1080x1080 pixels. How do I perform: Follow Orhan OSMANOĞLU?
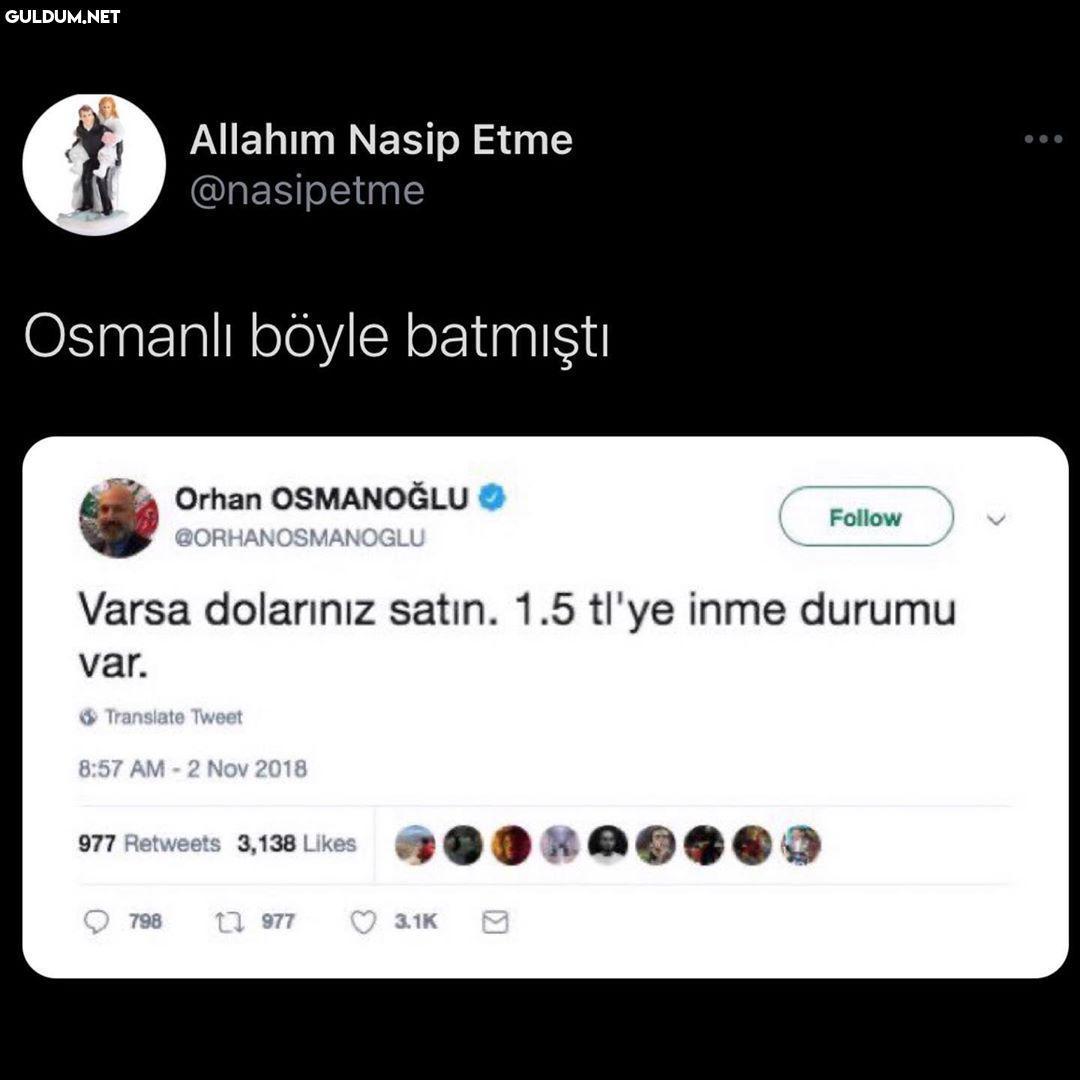(x=866, y=517)
